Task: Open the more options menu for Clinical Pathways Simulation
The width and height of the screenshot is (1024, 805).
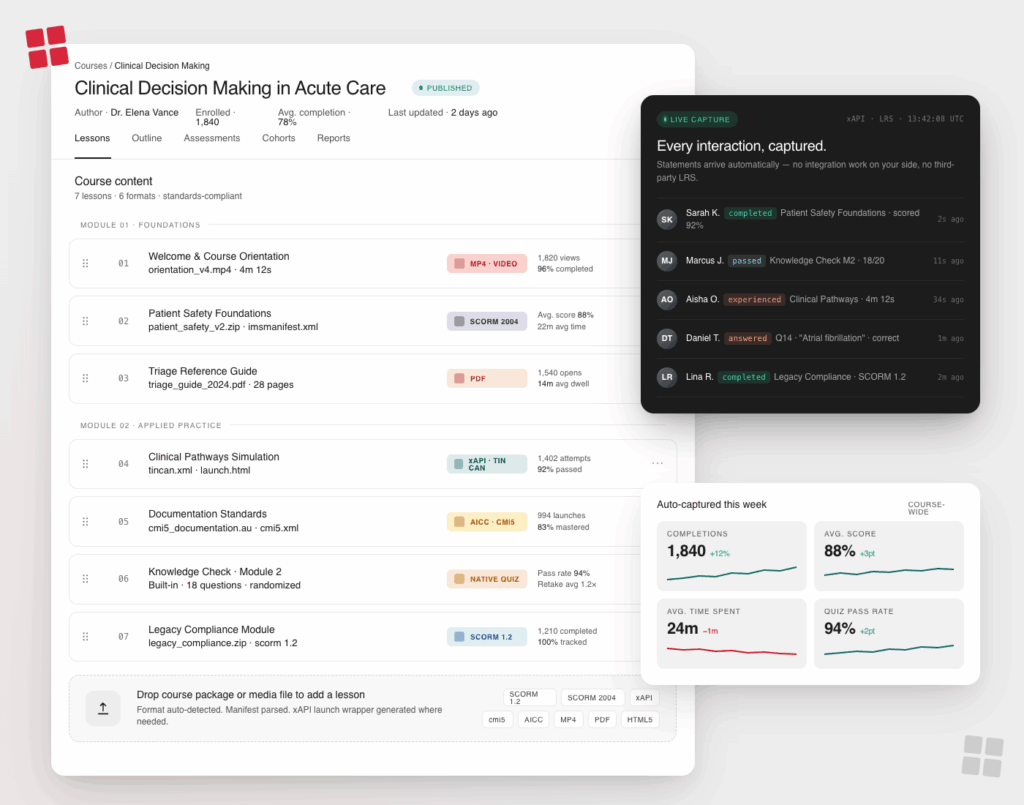Action: click(657, 464)
